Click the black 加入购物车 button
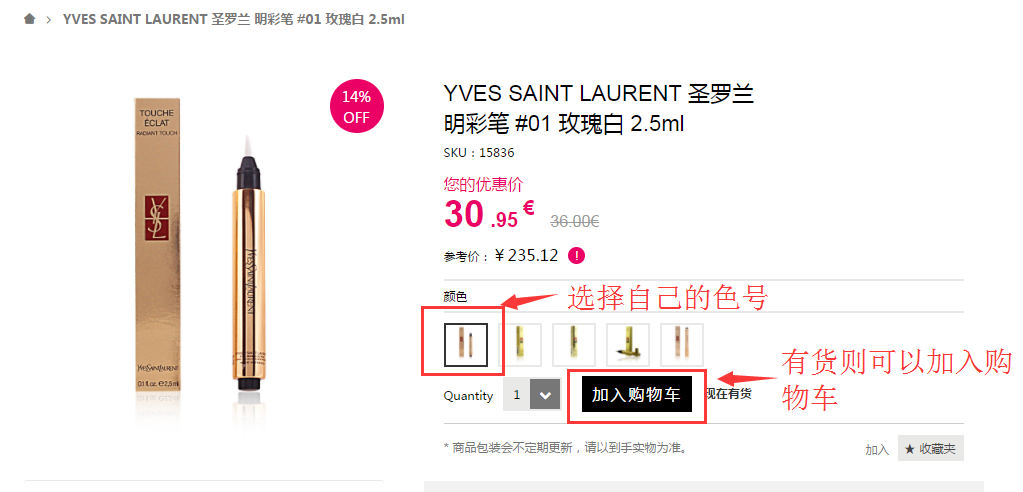The width and height of the screenshot is (1023, 492). (x=636, y=394)
